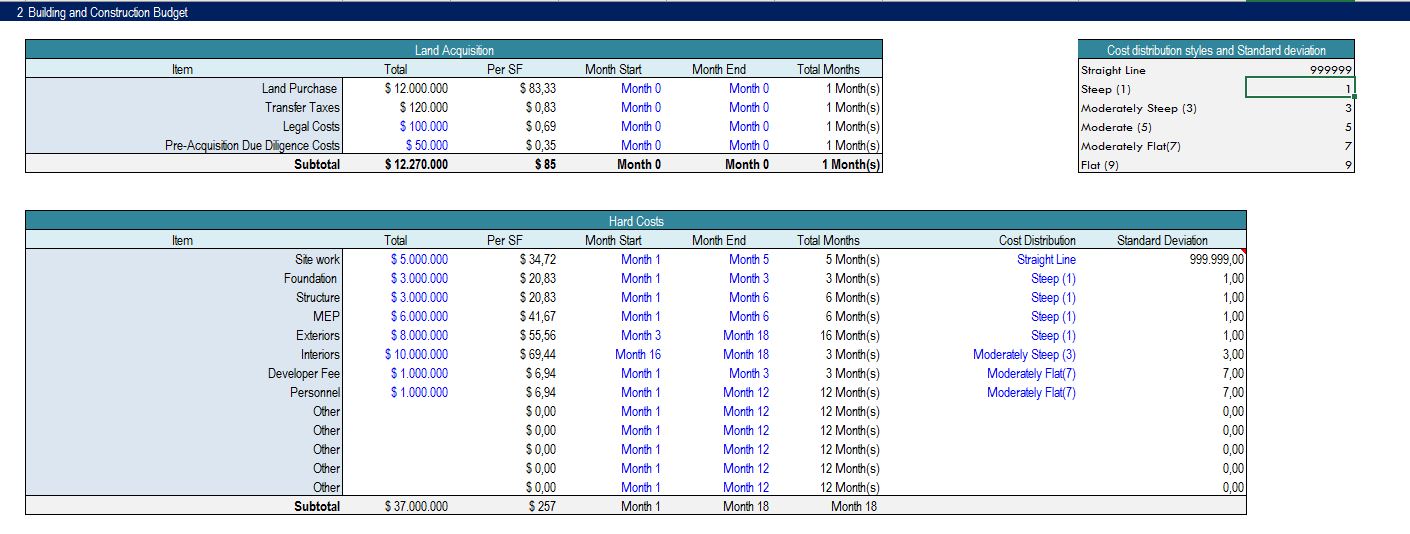The height and width of the screenshot is (534, 1410).
Task: Click the Interiors $10.000.000 total cell
Action: (x=416, y=354)
